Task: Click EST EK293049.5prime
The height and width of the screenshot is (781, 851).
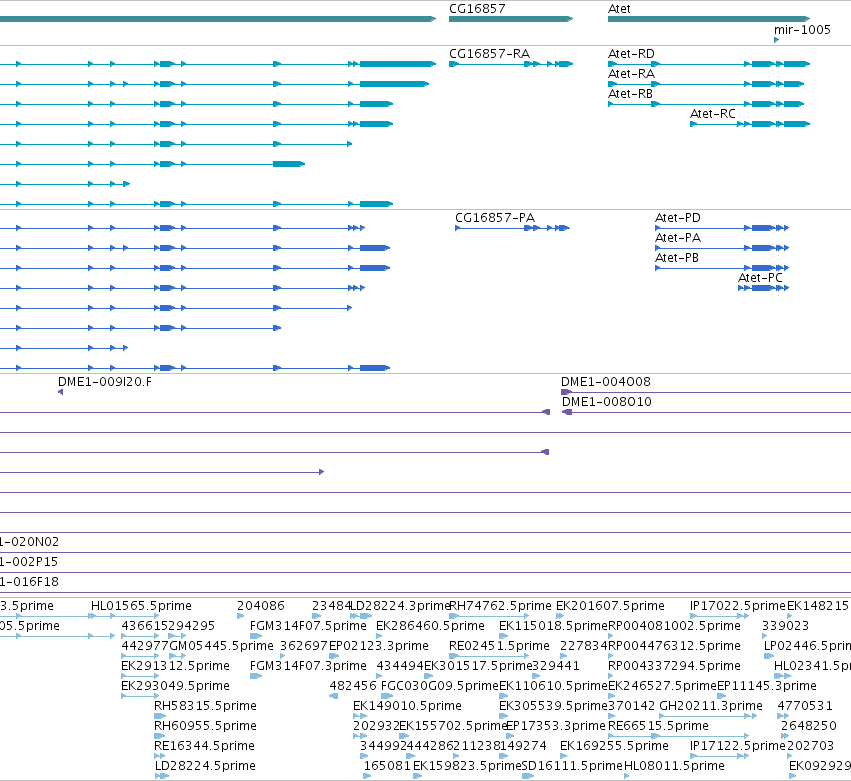Action: click(x=175, y=686)
